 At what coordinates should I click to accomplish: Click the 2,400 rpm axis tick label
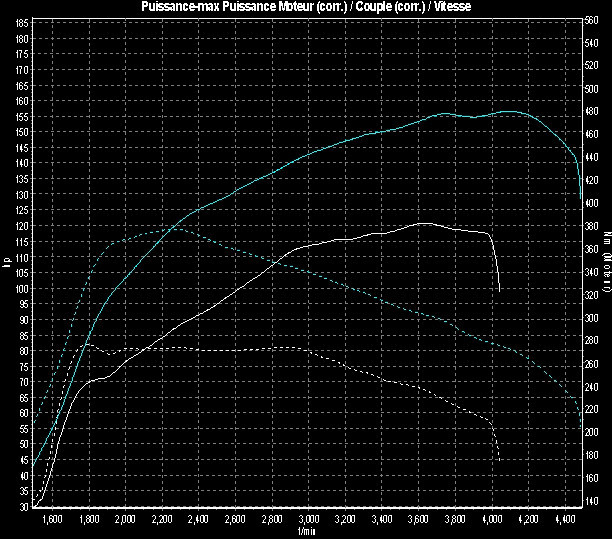tap(199, 520)
